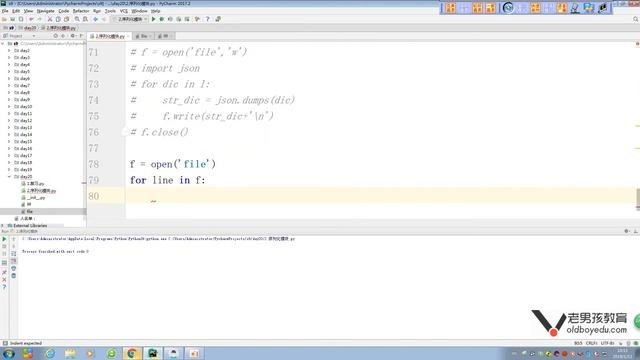Open the VCS menu
This screenshot has height=360, width=640.
click(124, 11)
